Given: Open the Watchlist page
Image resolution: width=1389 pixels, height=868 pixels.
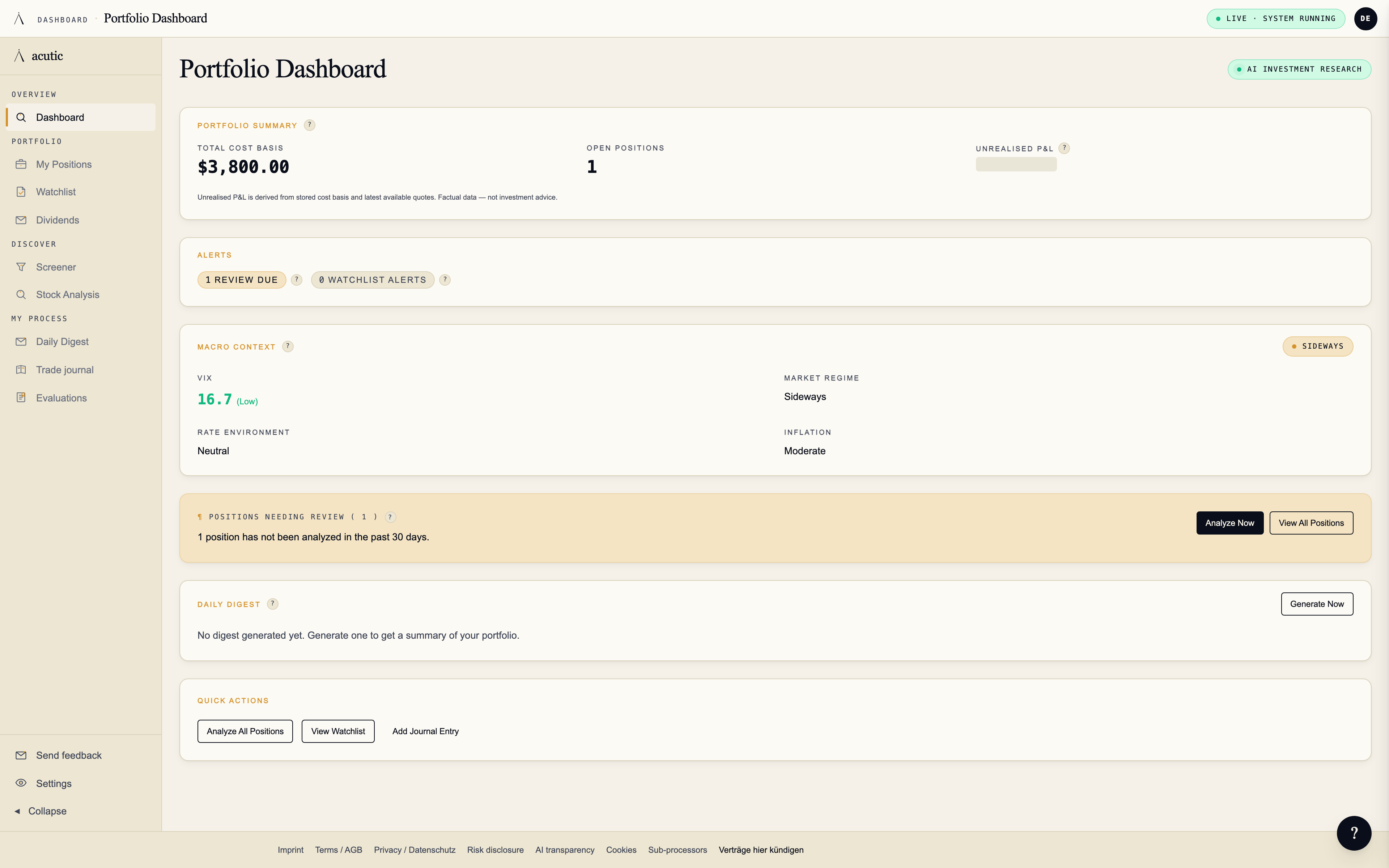Looking at the screenshot, I should pos(80,192).
